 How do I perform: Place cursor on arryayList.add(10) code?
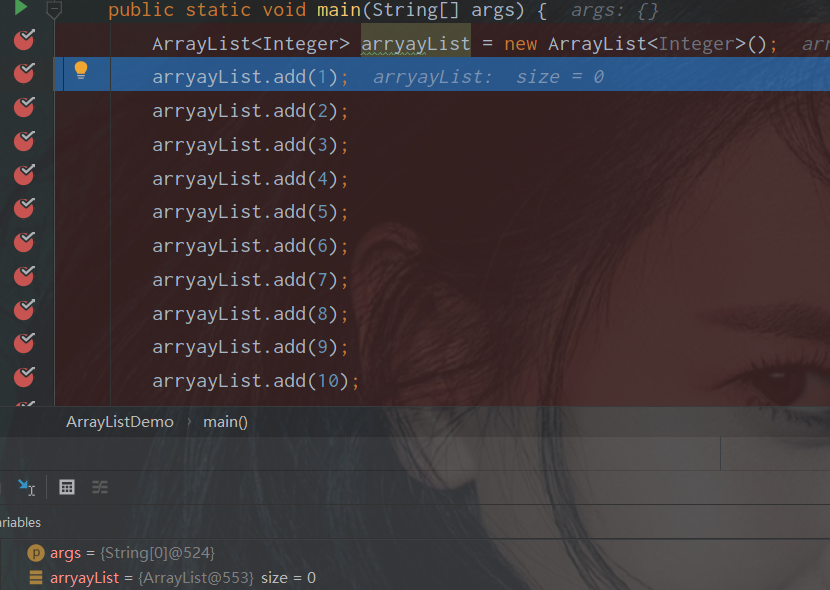[x=255, y=381]
